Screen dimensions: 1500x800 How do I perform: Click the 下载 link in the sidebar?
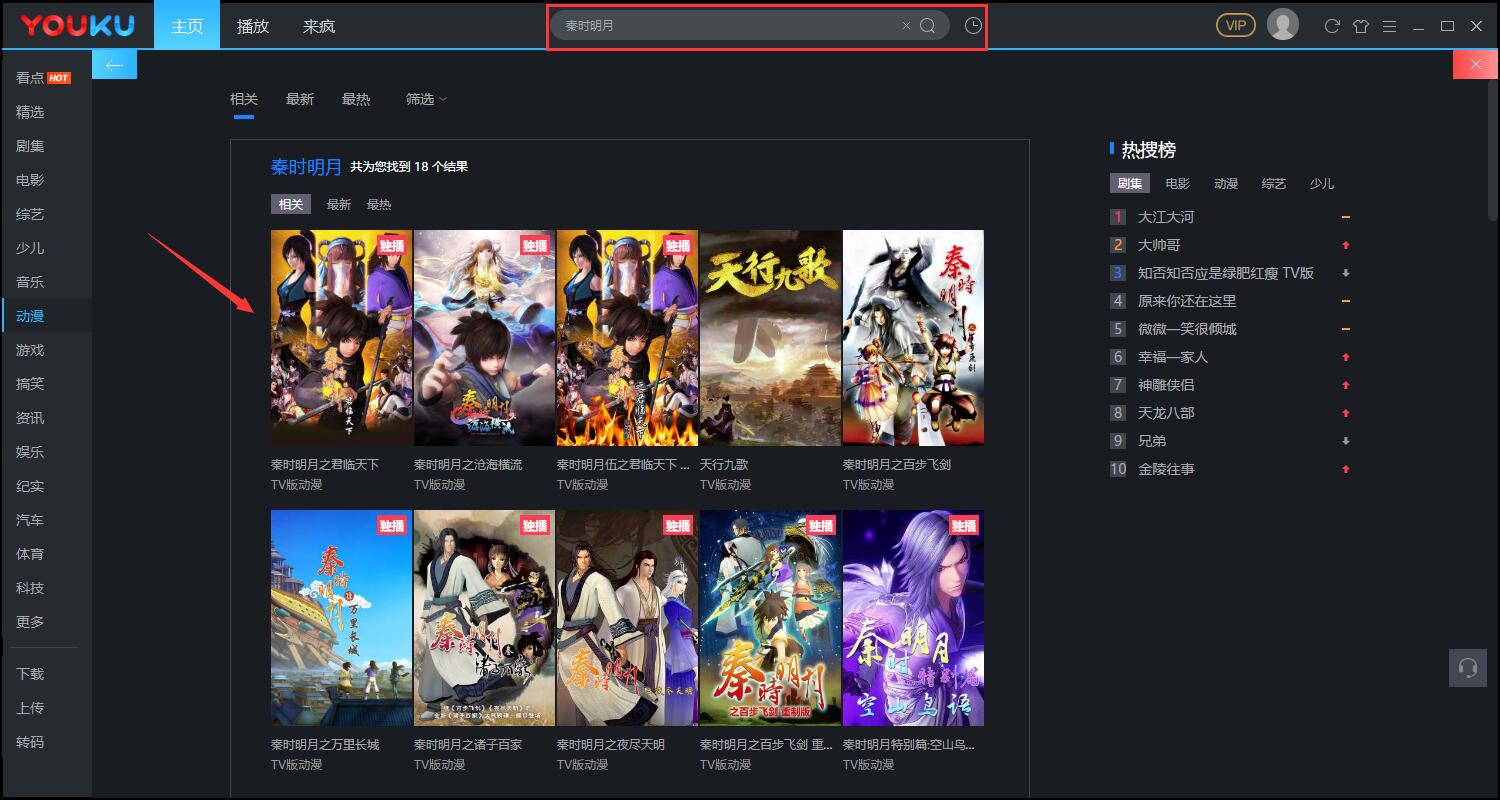click(31, 673)
